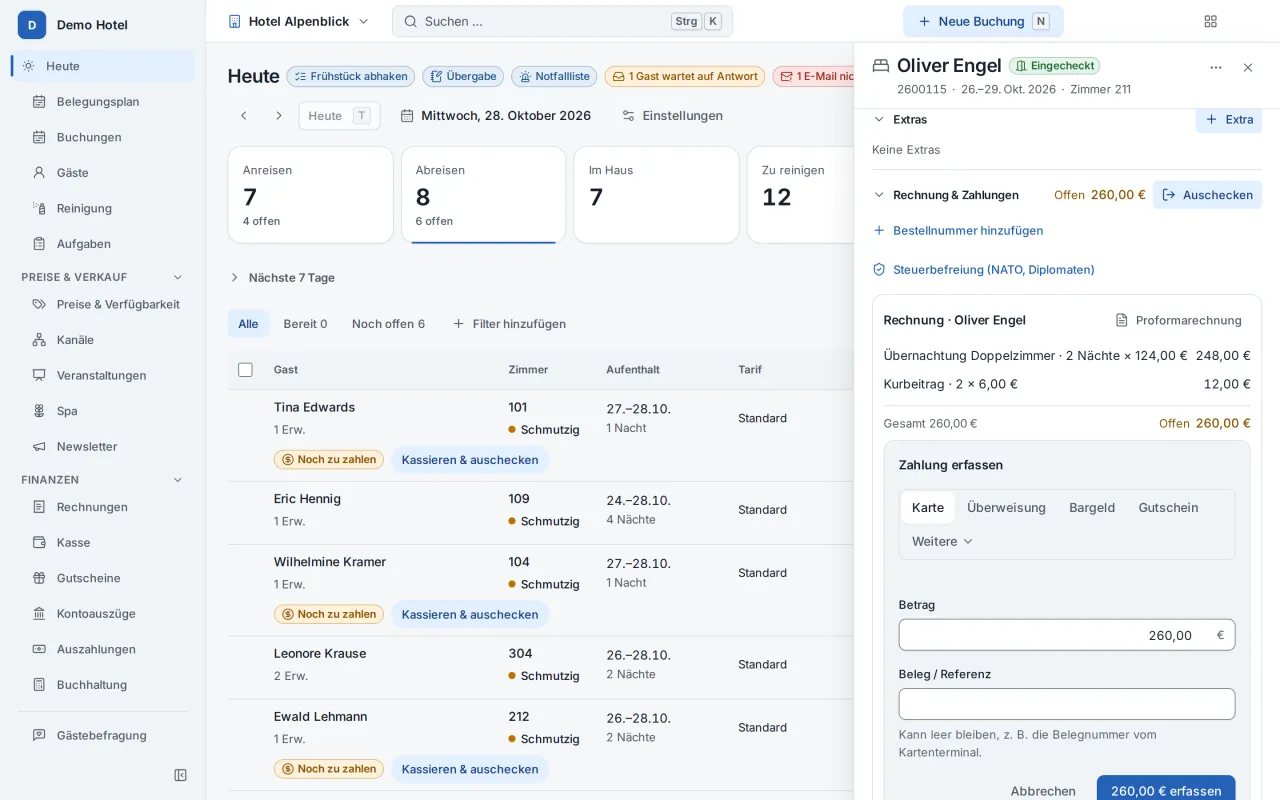Viewport: 1280px width, 800px height.
Task: Collapse the Rechnung & Zahlungen section
Action: 946,195
